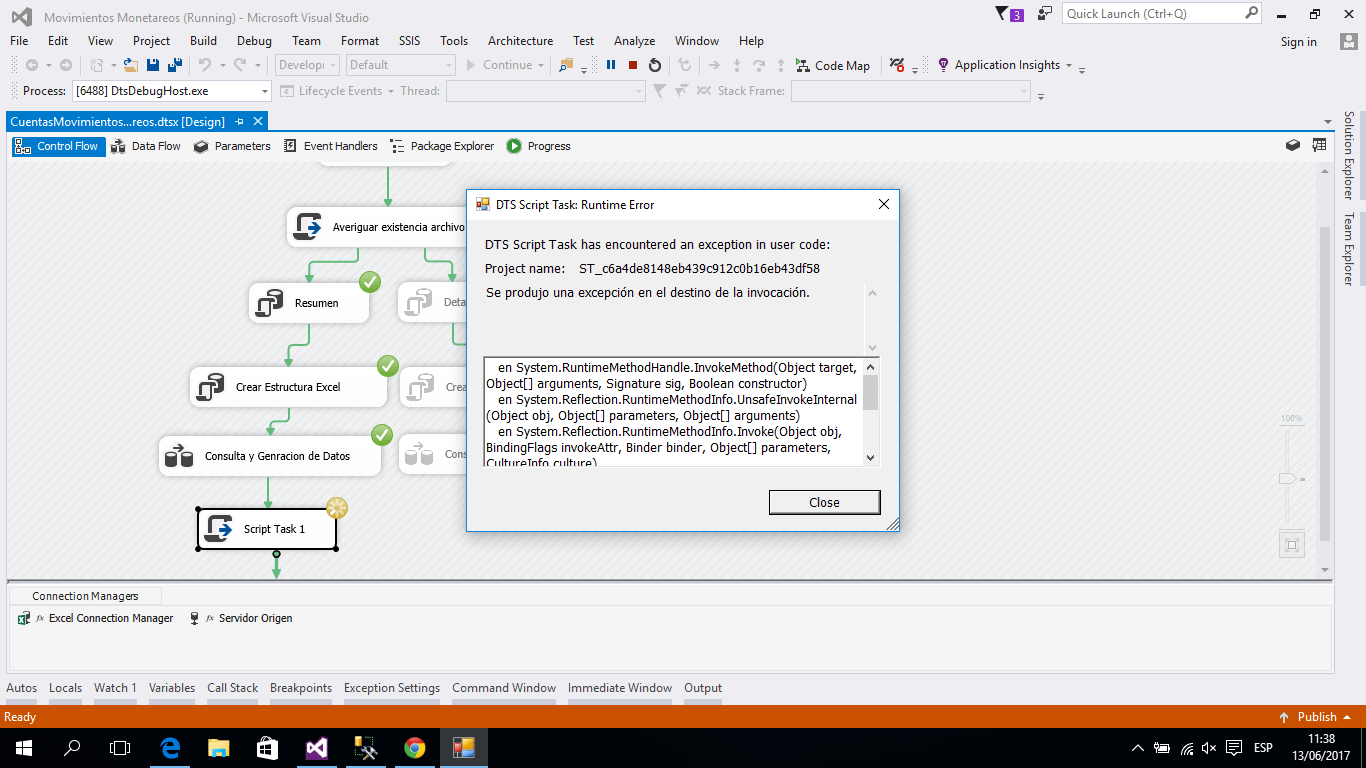This screenshot has width=1366, height=768.
Task: Click the fit-to-view icon below the zoom slider
Action: pyautogui.click(x=1291, y=543)
